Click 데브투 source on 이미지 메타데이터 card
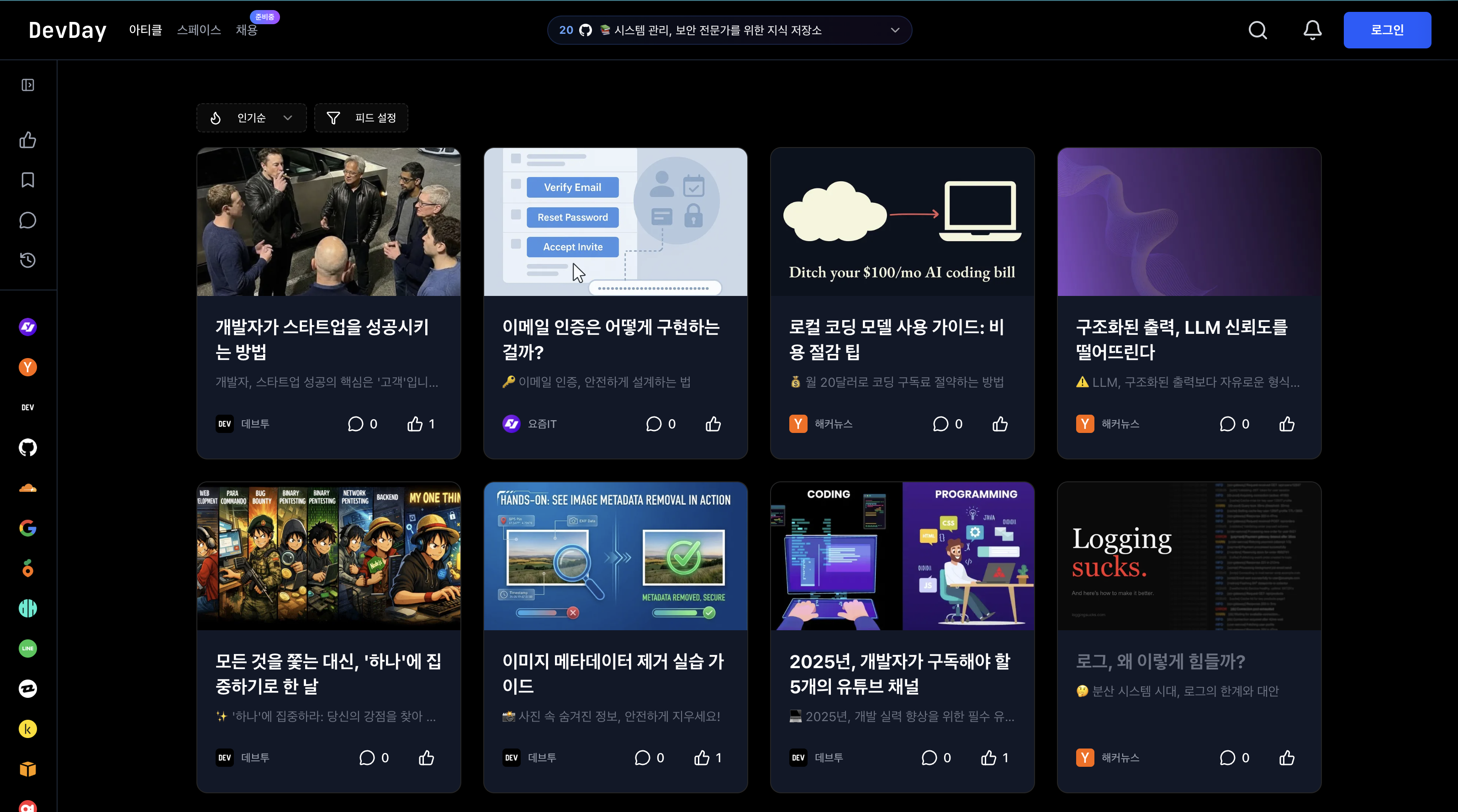 point(529,758)
